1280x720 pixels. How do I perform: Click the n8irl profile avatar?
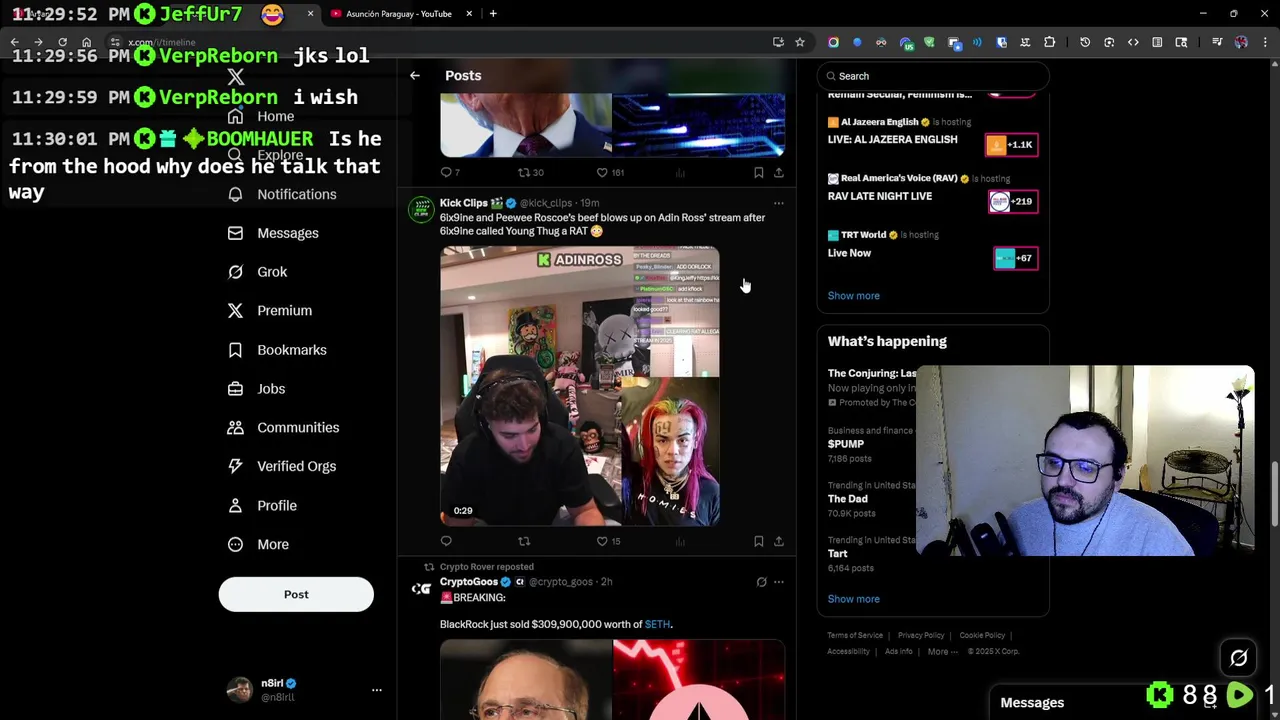tap(240, 690)
